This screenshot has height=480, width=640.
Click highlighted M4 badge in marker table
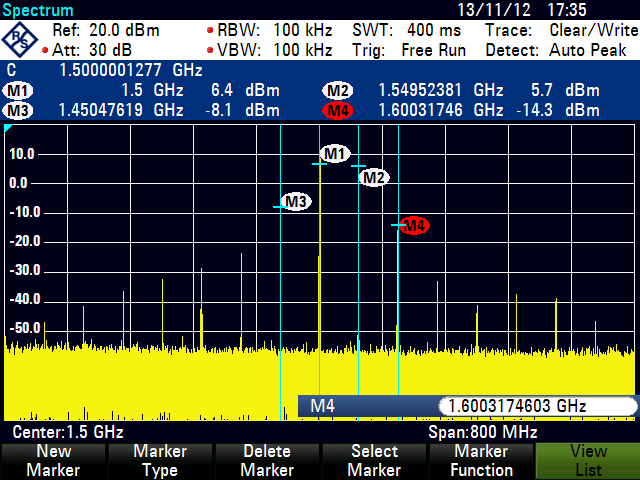[x=338, y=109]
